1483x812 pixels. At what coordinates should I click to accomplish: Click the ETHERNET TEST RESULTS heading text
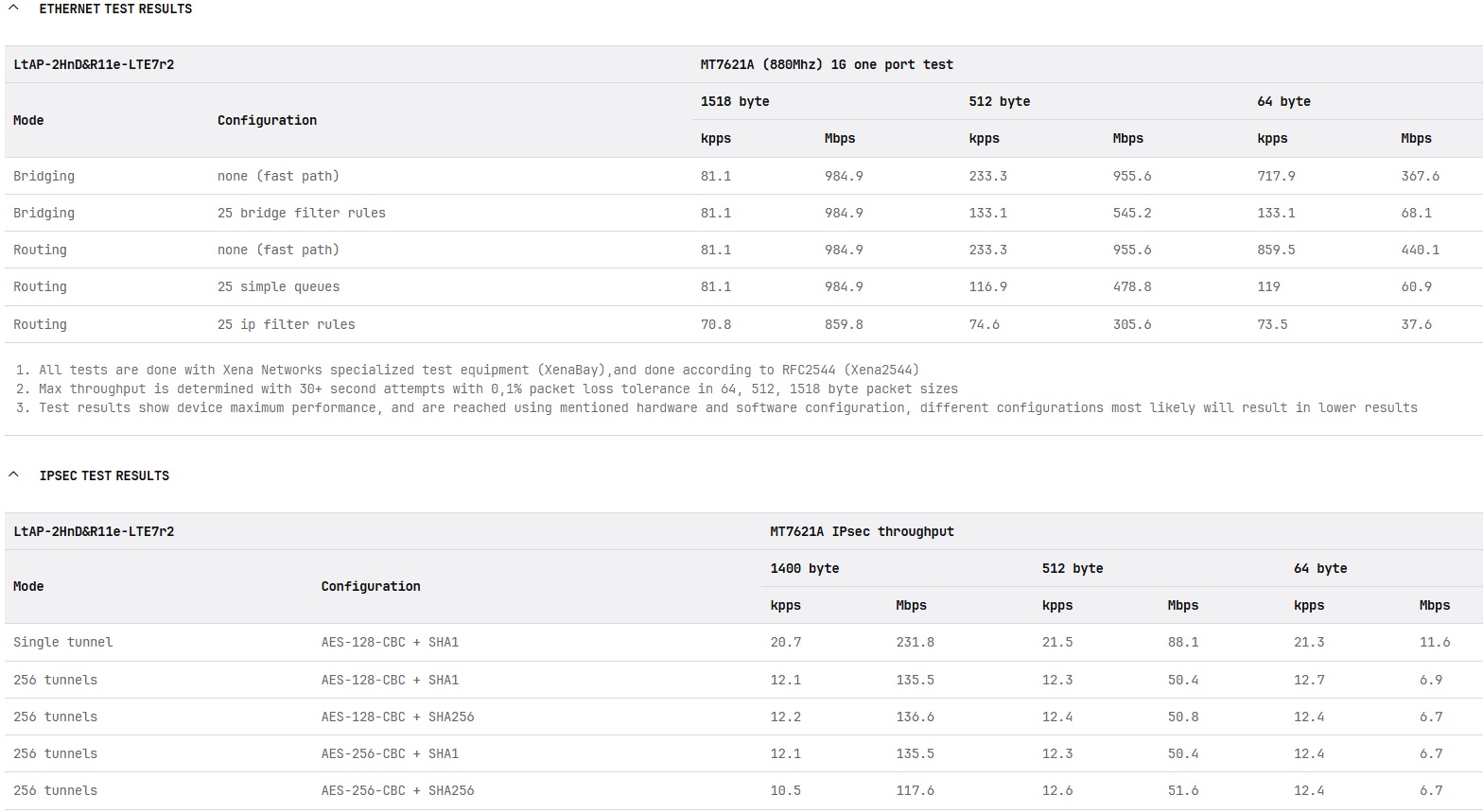pos(115,9)
